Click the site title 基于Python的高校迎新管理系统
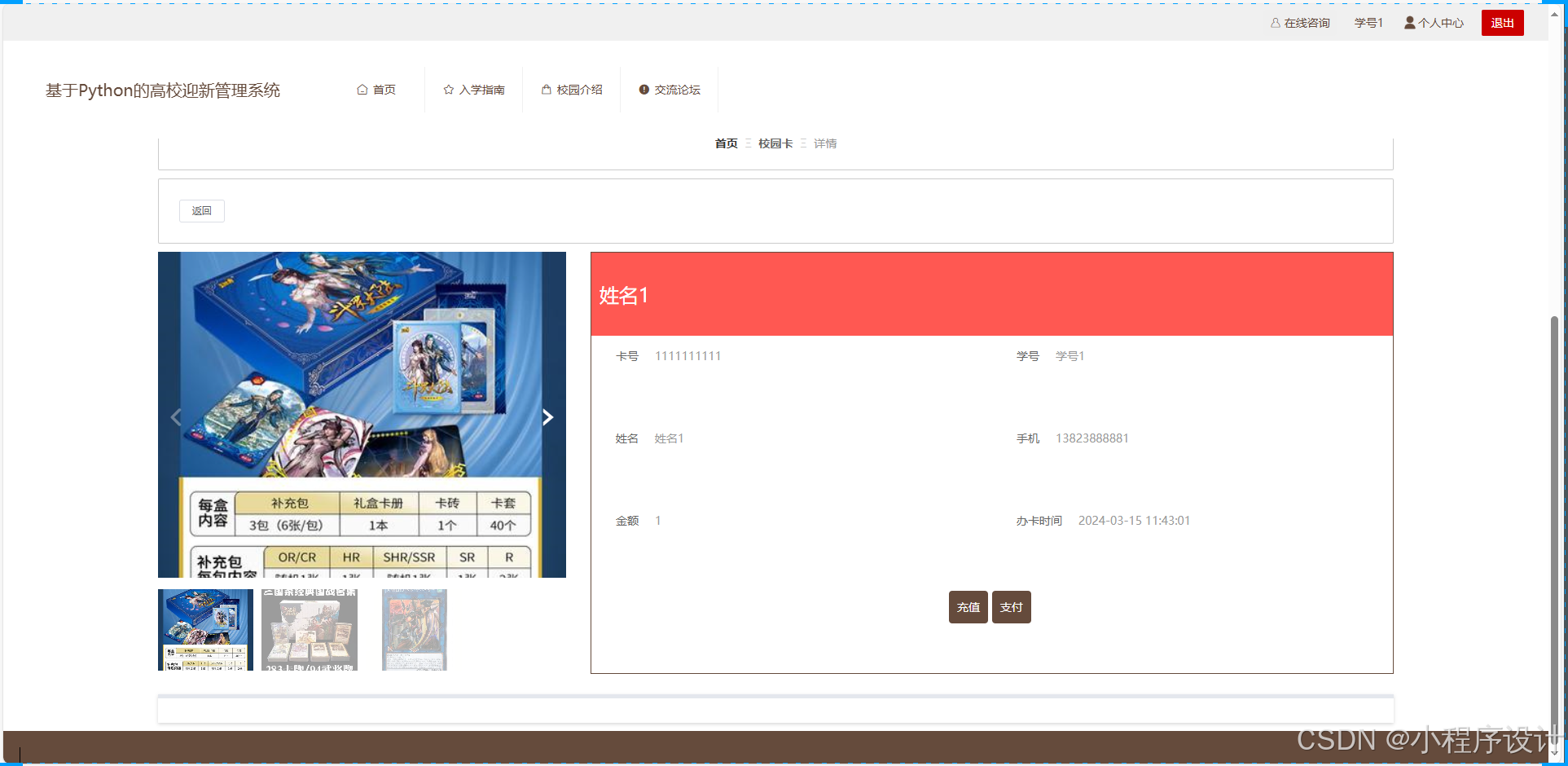 click(163, 90)
